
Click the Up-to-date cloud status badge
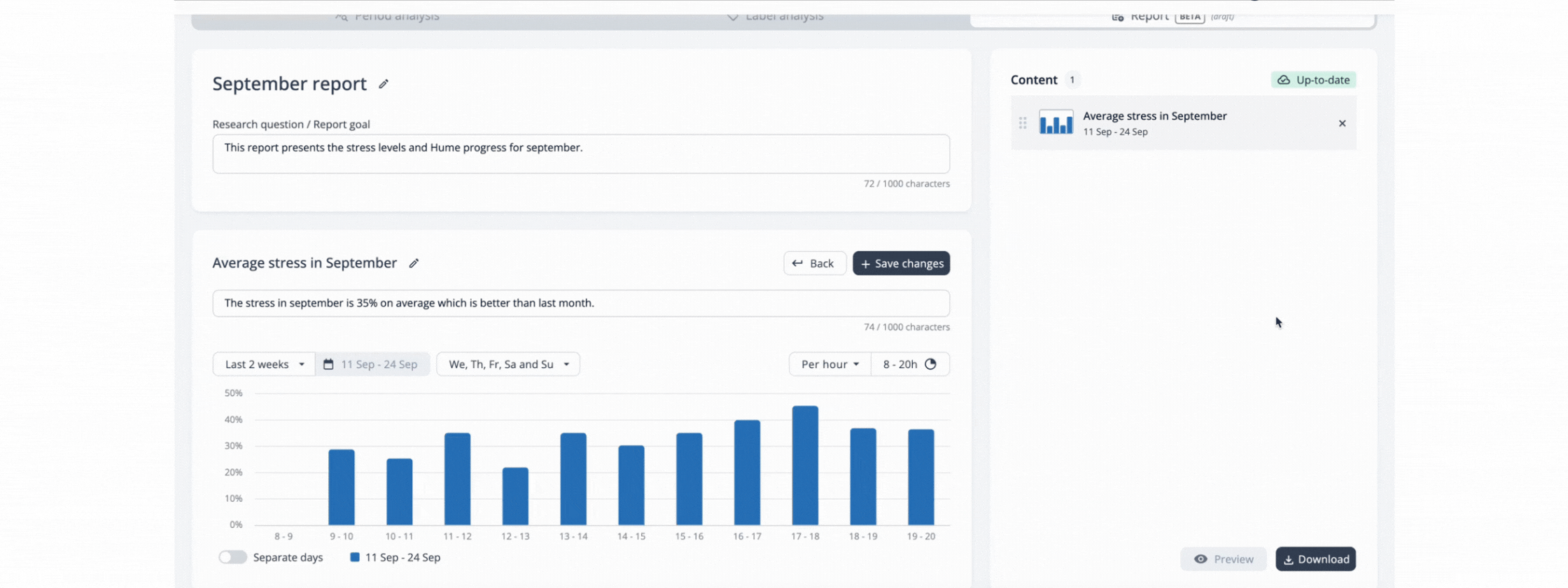[1313, 80]
